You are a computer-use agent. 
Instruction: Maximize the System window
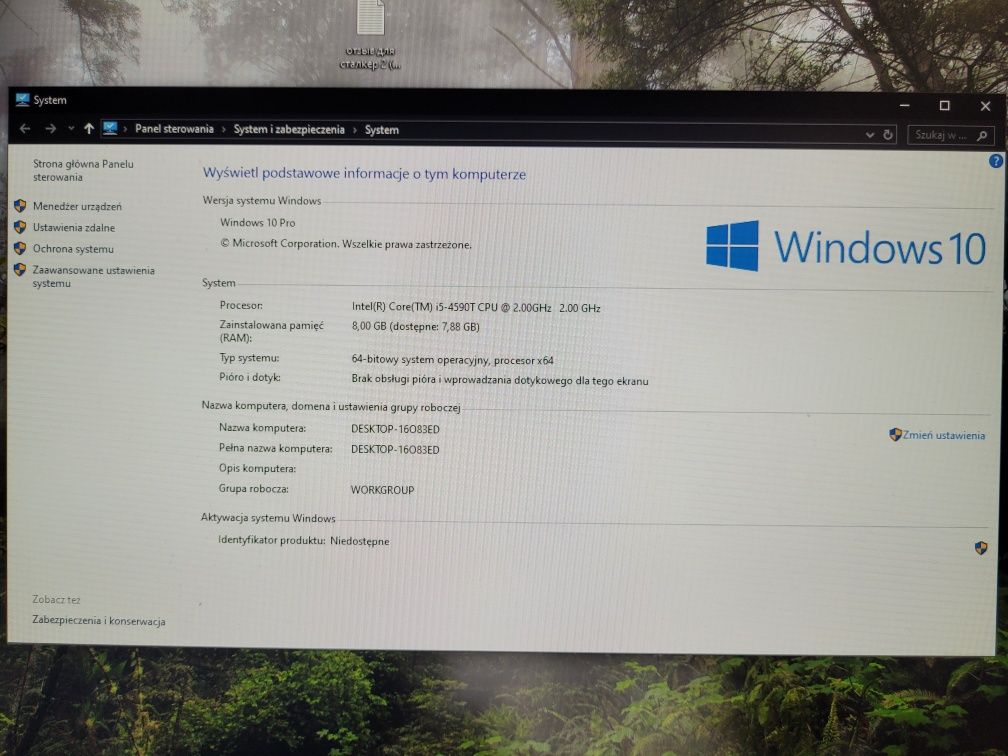(944, 105)
